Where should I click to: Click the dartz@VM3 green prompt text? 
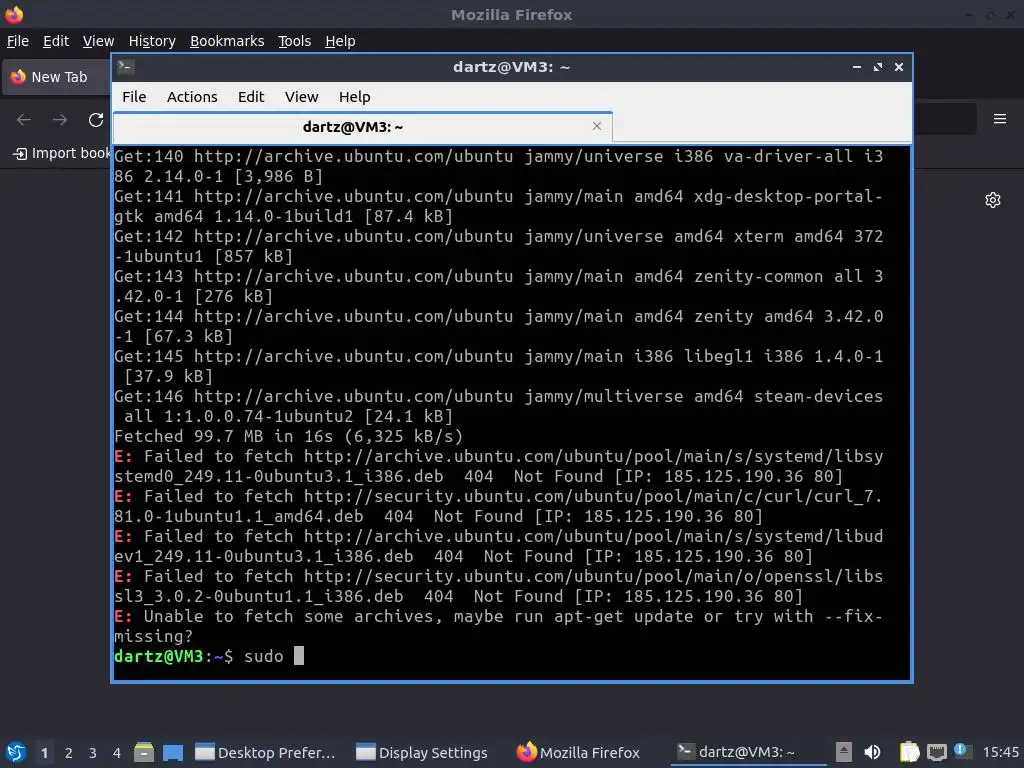point(159,656)
